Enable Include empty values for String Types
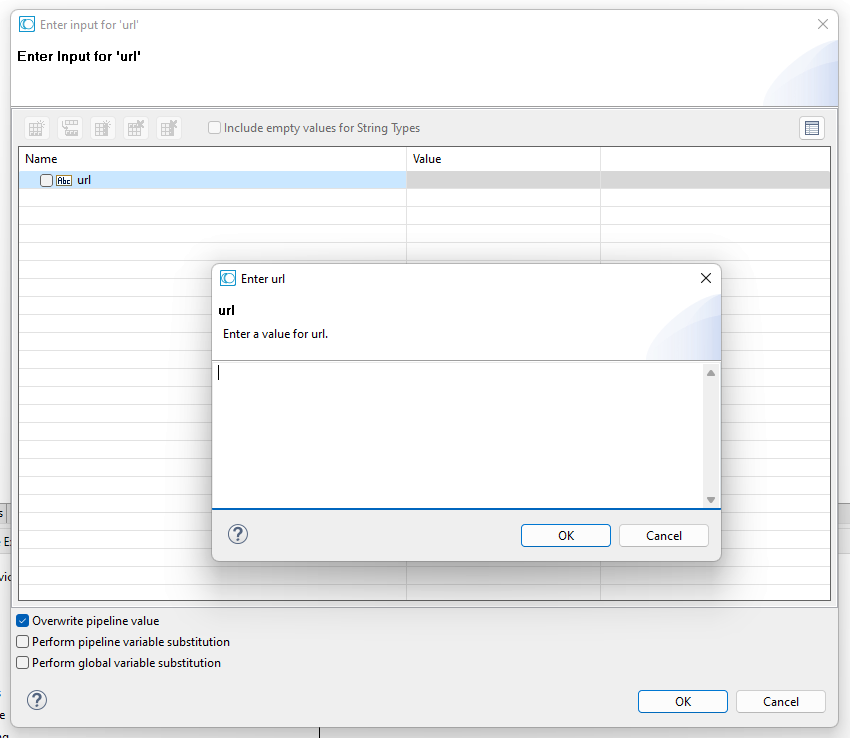The width and height of the screenshot is (850, 738). tap(214, 128)
